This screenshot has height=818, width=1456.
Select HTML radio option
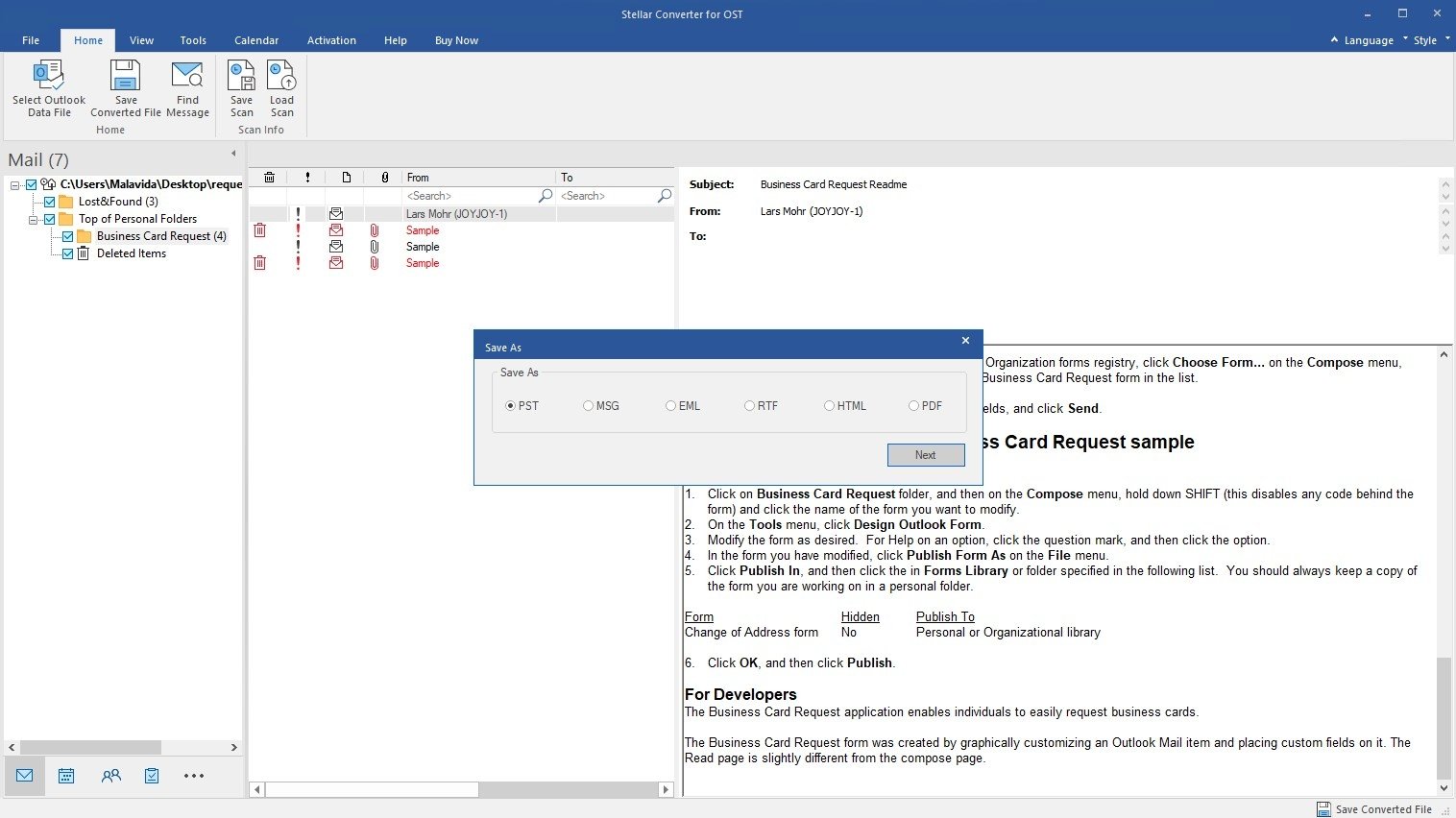(x=829, y=406)
